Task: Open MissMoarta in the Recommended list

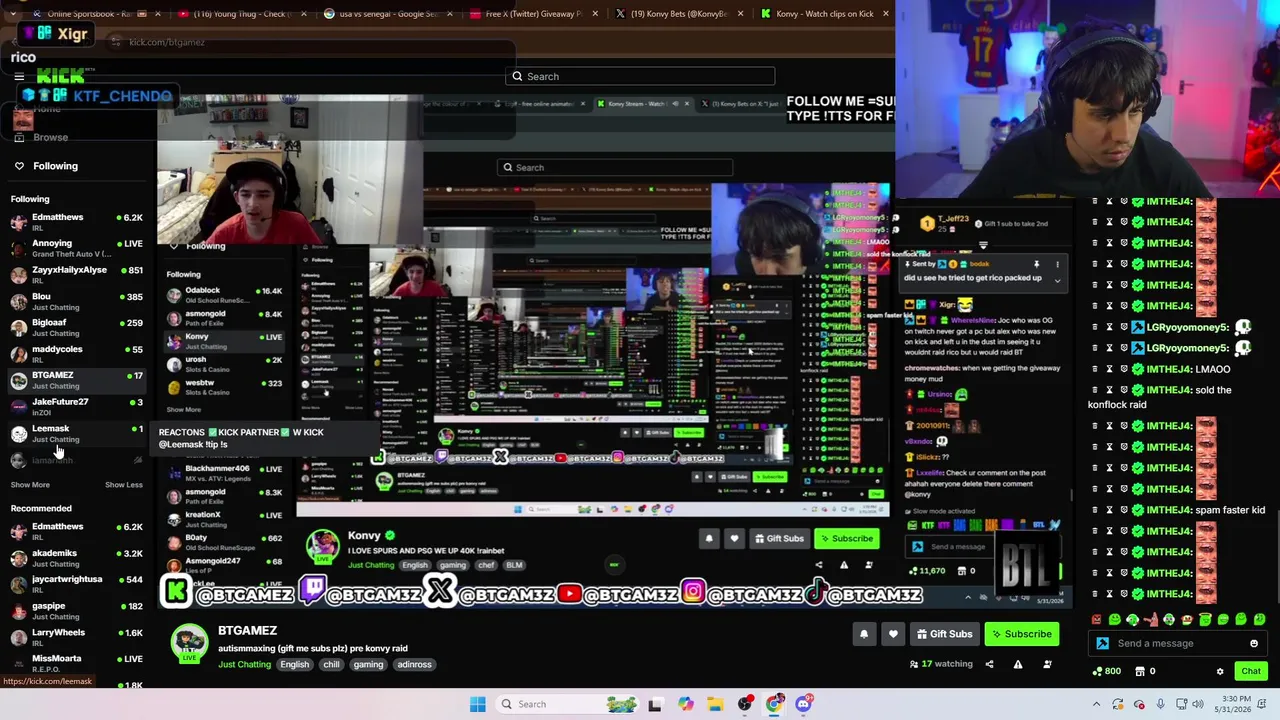Action: [77, 663]
